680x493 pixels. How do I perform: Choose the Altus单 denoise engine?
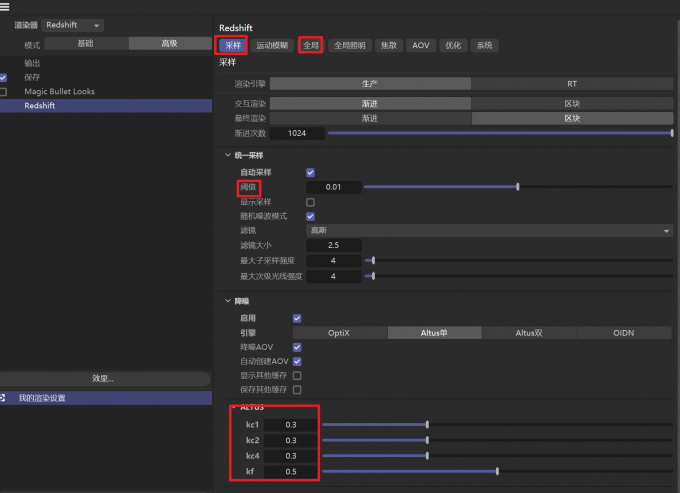tap(435, 333)
